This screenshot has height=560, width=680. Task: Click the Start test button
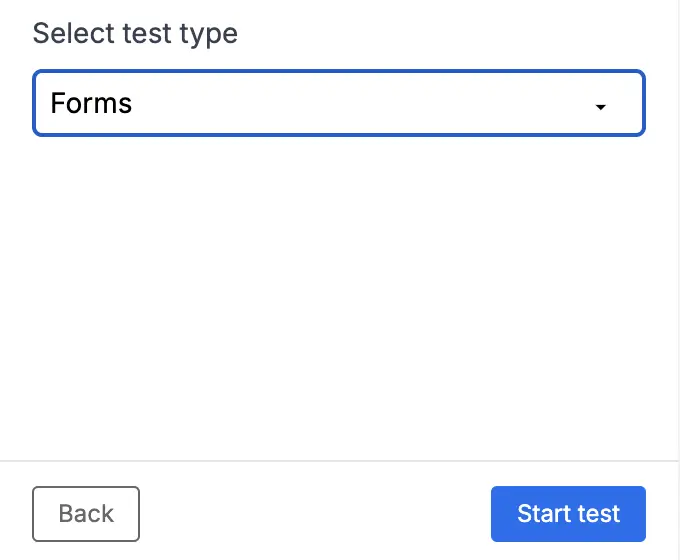click(x=568, y=514)
